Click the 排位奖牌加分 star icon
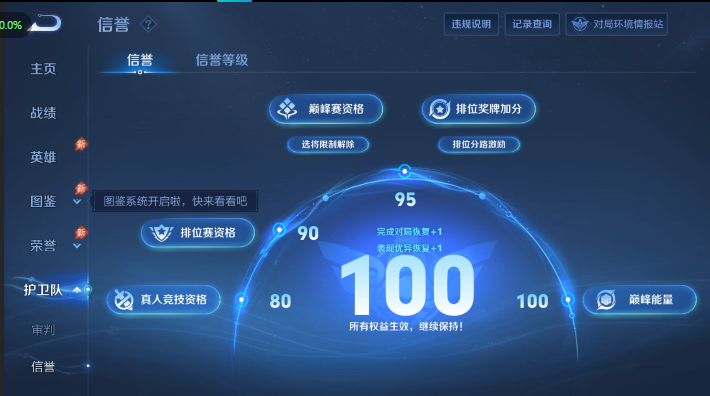710x396 pixels. [x=439, y=109]
